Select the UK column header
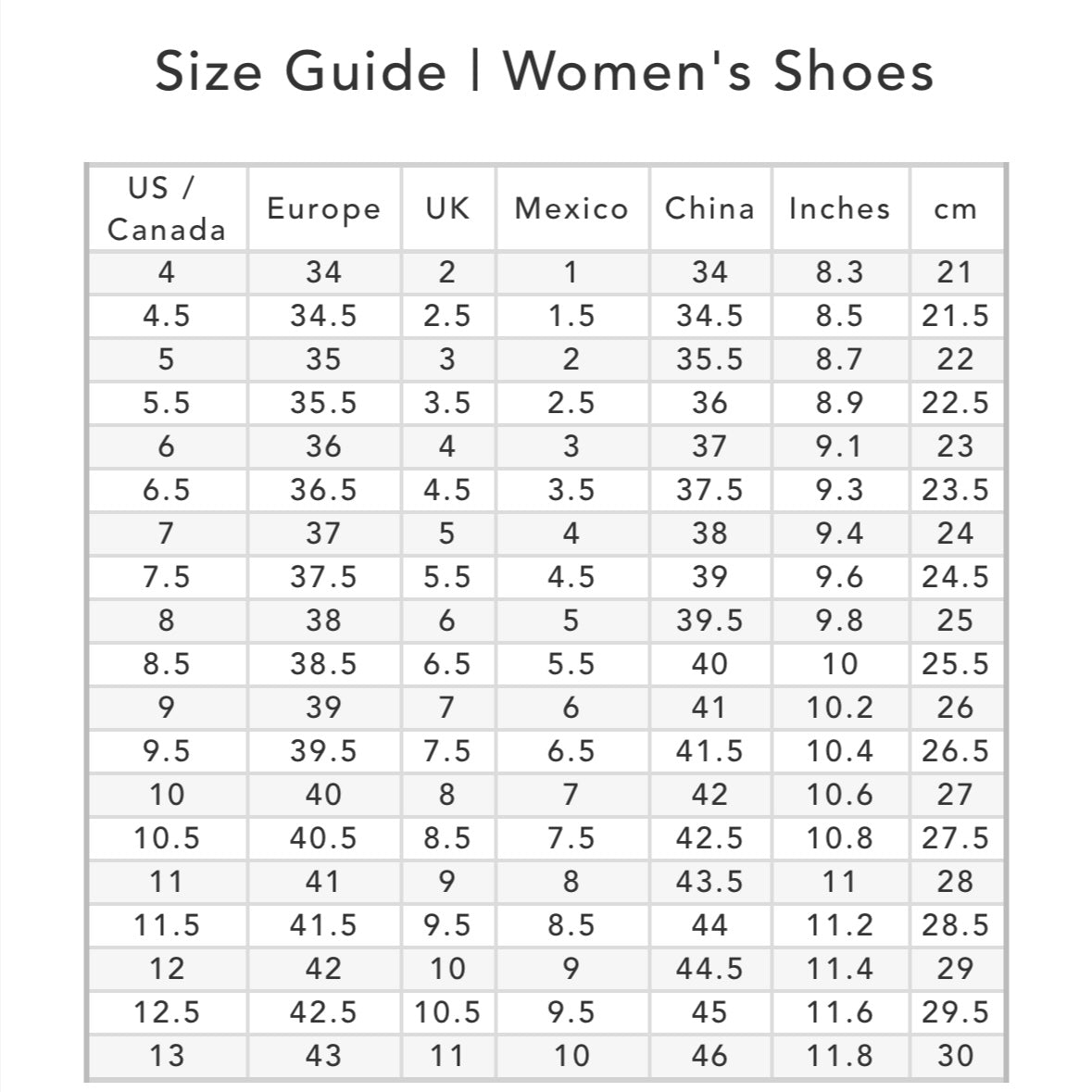This screenshot has height=1092, width=1092. pos(447,208)
